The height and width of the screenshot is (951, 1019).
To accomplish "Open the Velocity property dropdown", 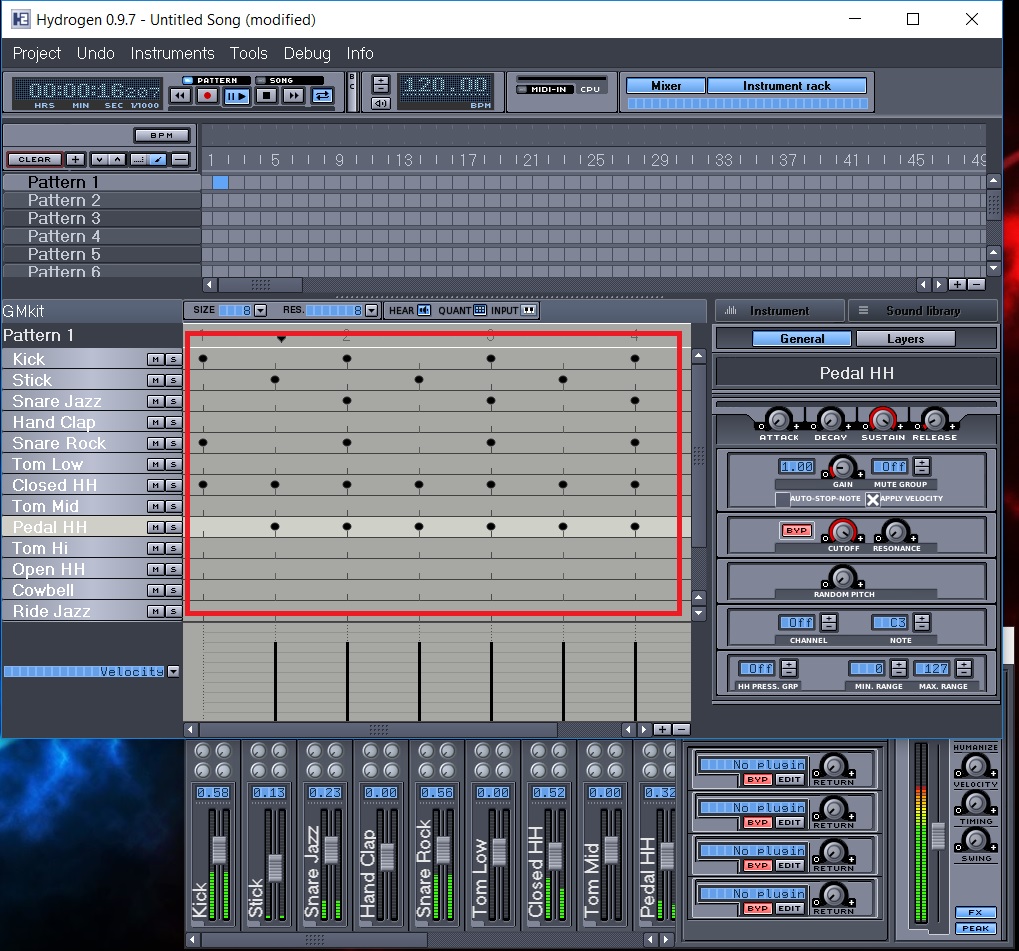I will click(x=172, y=671).
